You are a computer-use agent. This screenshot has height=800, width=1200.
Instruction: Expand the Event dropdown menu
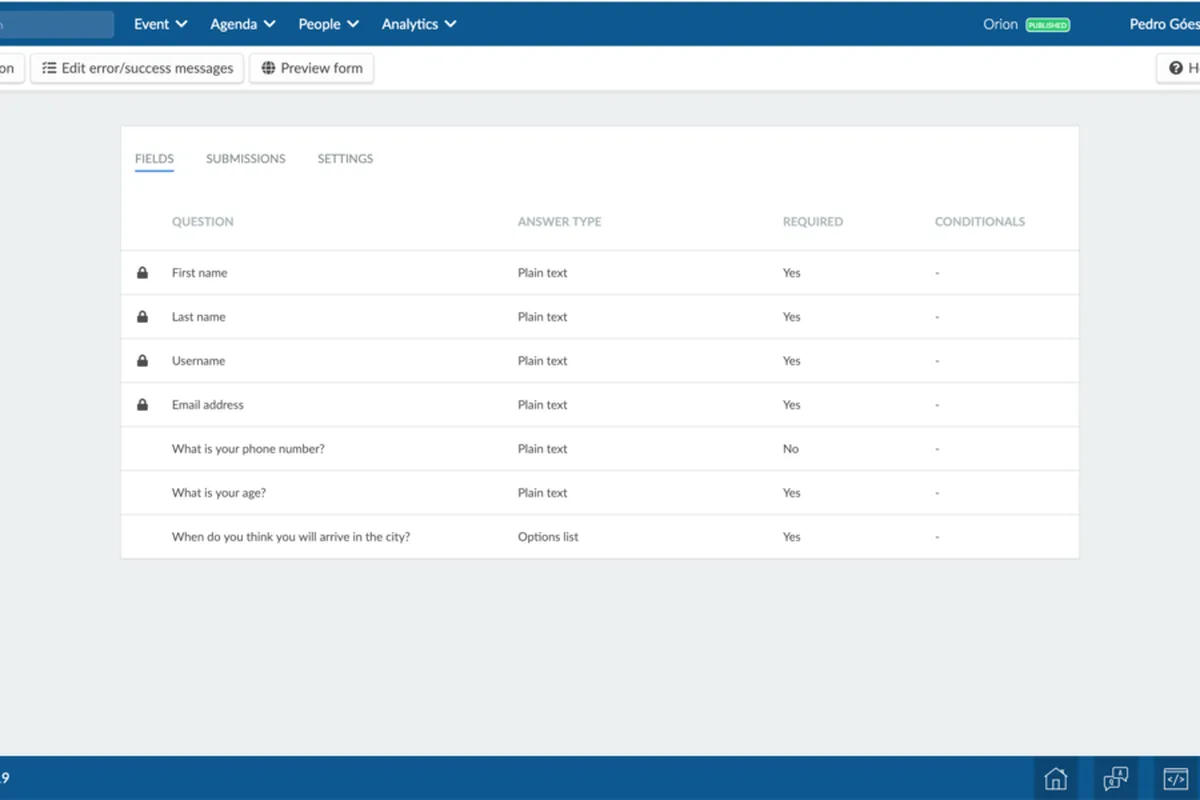160,24
